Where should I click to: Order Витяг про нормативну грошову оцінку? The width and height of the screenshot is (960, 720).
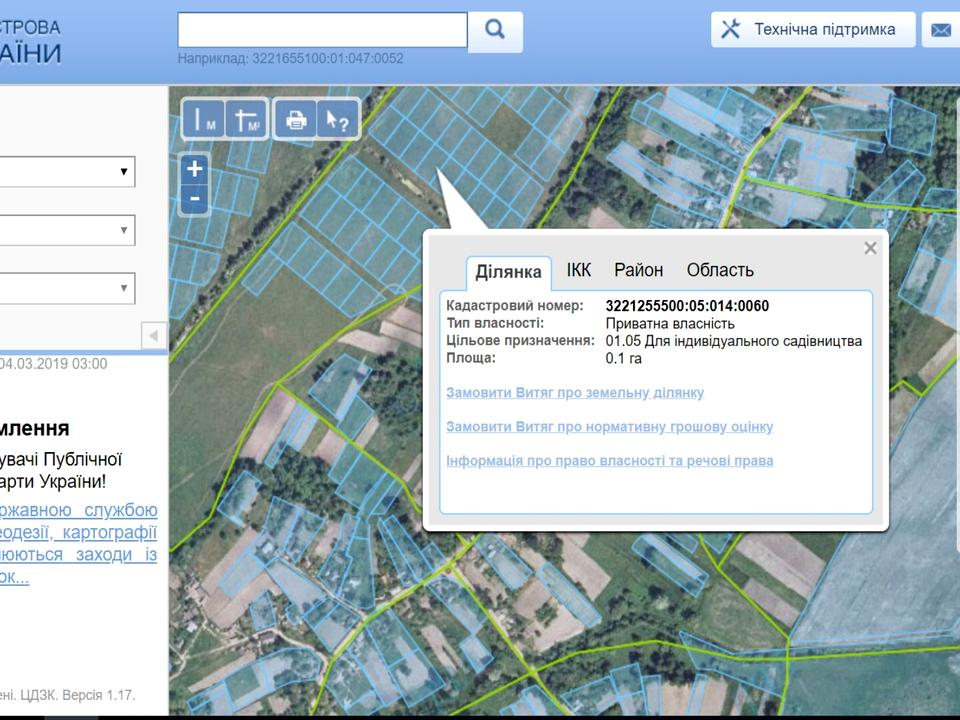click(x=610, y=427)
